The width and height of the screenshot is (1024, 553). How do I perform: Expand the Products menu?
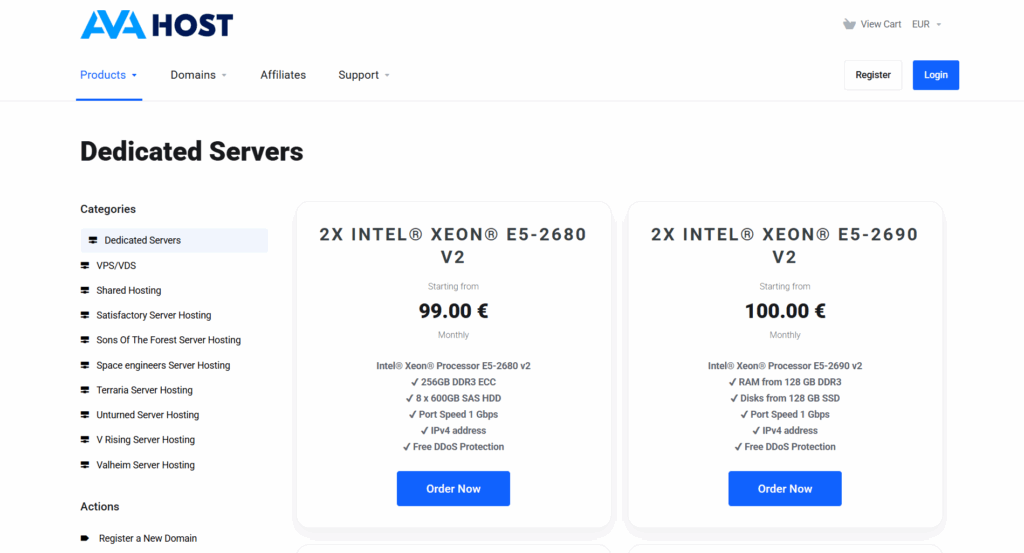pos(108,75)
